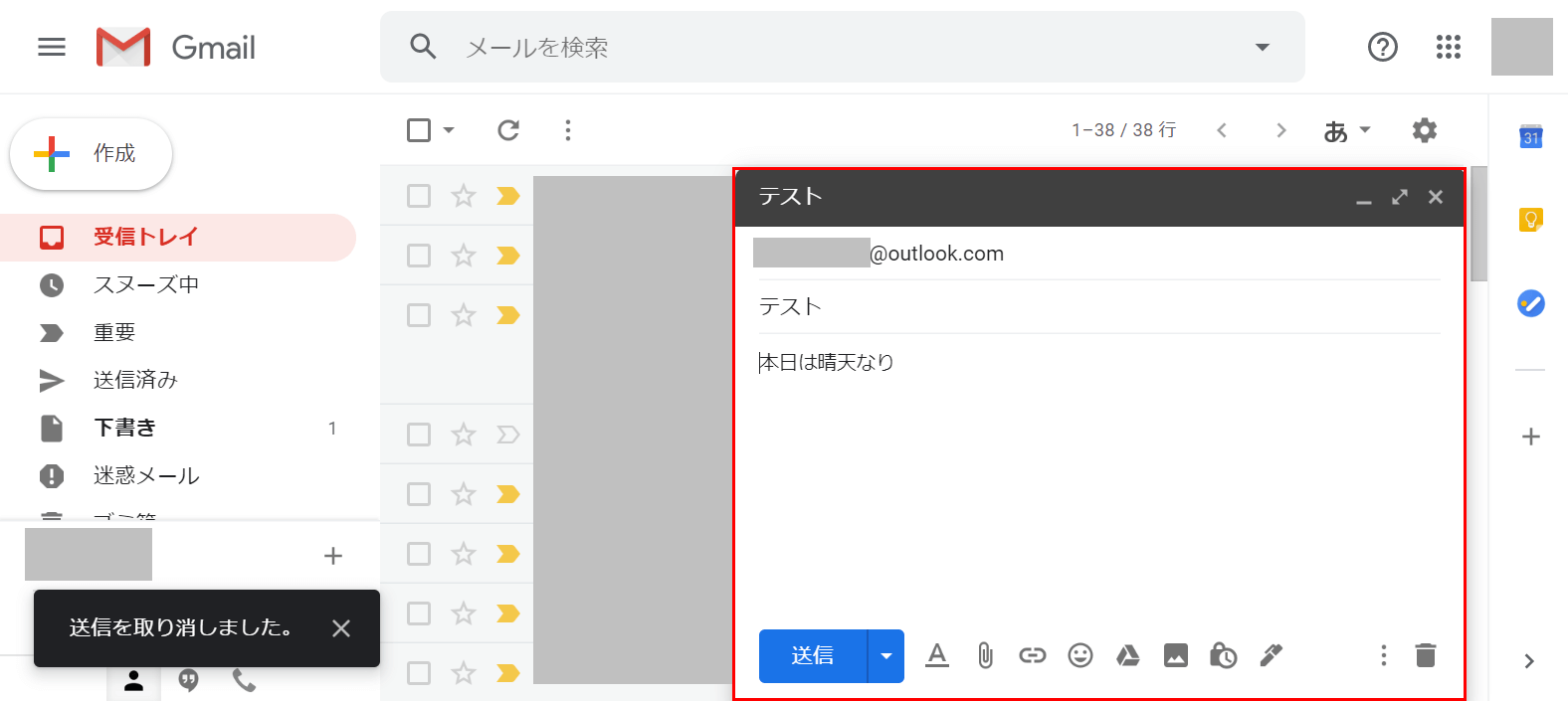This screenshot has height=701, width=1568.
Task: Click the Gmail logo
Action: (x=176, y=47)
